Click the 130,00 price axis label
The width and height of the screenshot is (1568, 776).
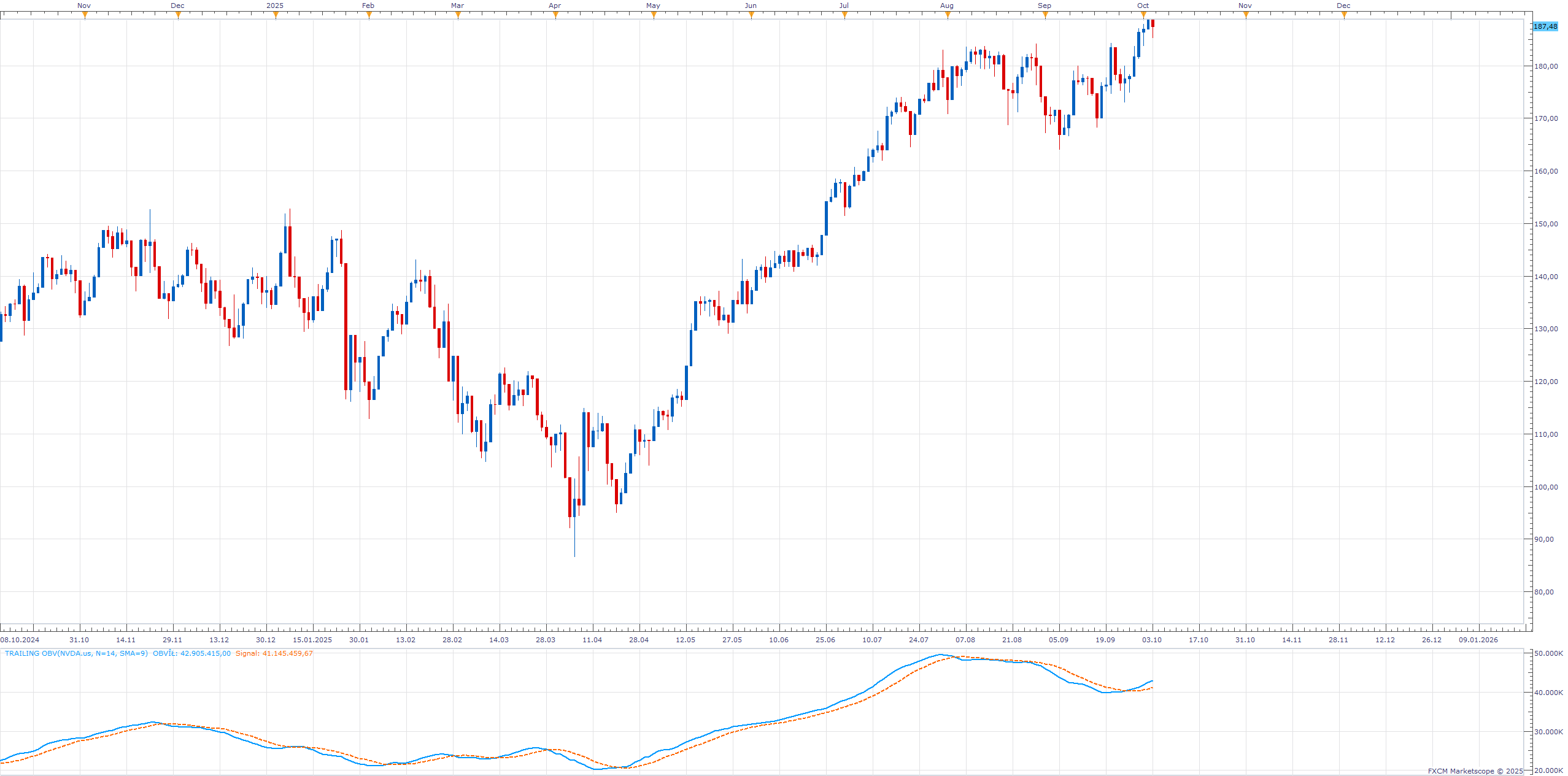click(1546, 329)
